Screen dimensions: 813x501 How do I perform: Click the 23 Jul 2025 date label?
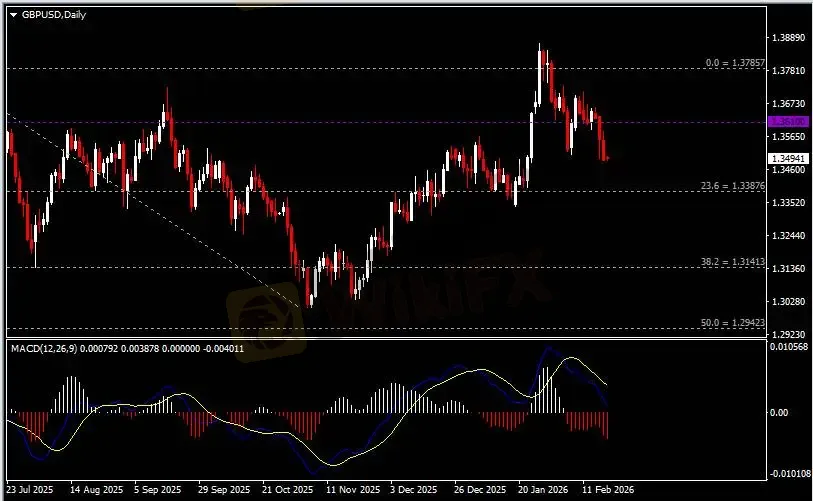(30, 490)
